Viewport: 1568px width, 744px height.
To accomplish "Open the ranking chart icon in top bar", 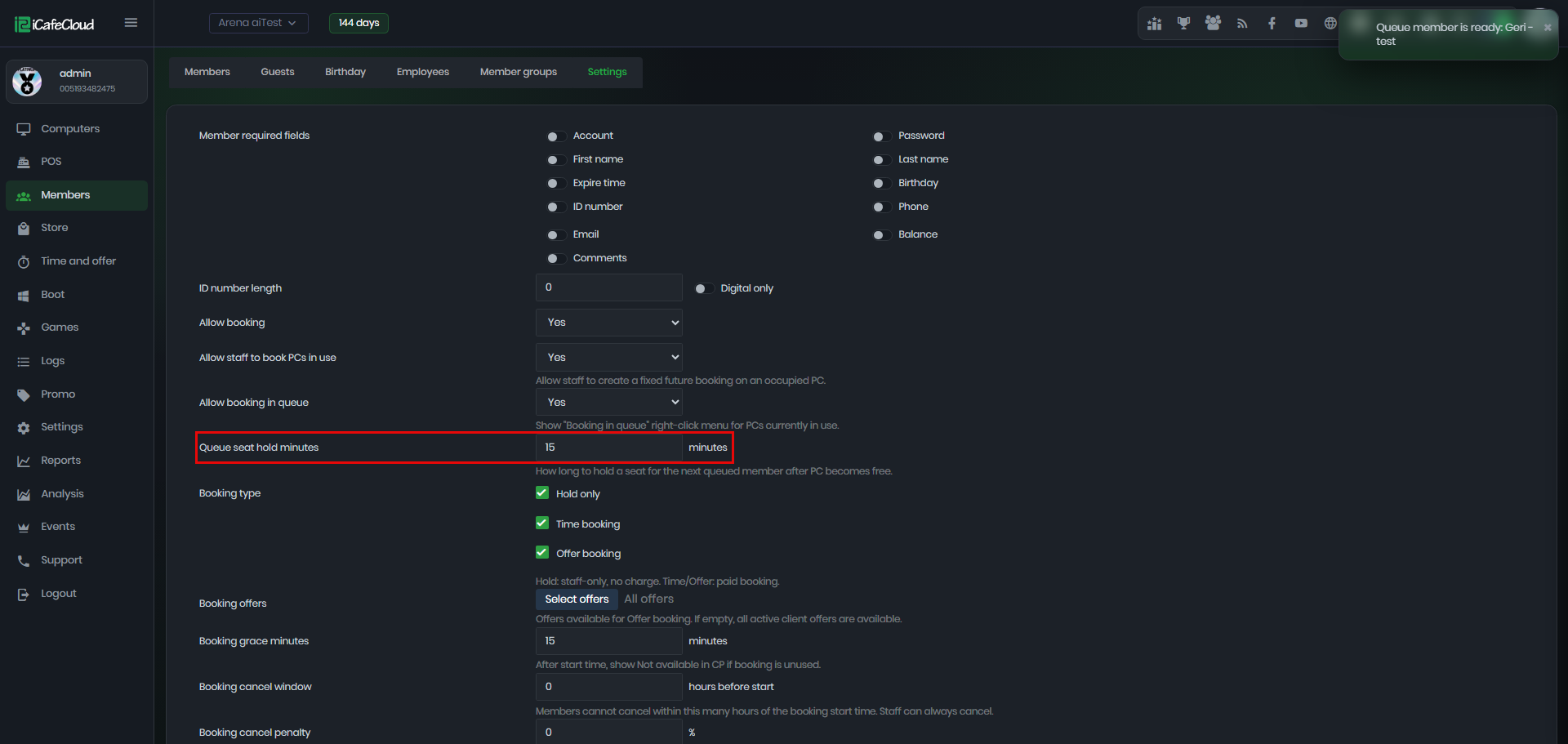I will [1154, 23].
